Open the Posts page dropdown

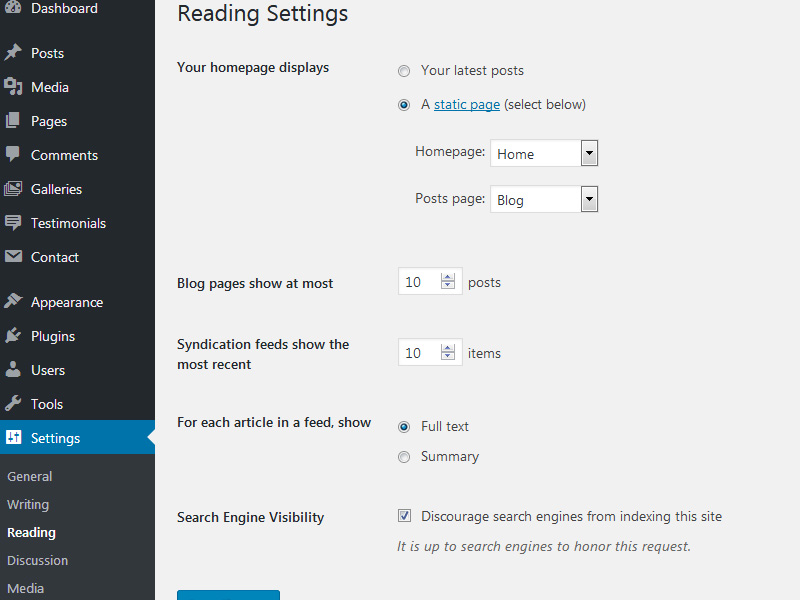pyautogui.click(x=589, y=199)
